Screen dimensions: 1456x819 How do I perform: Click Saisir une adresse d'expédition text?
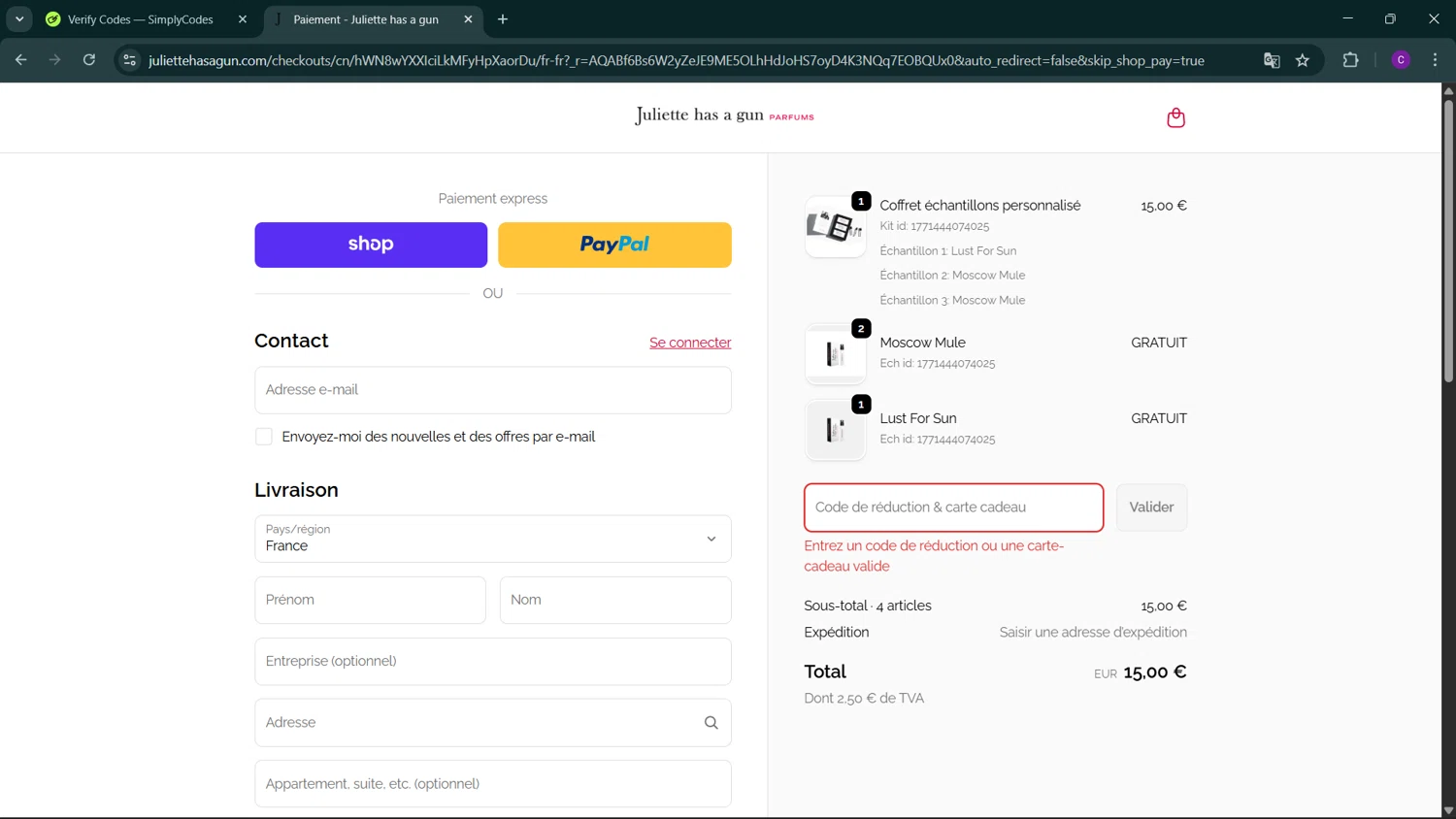coord(1093,633)
